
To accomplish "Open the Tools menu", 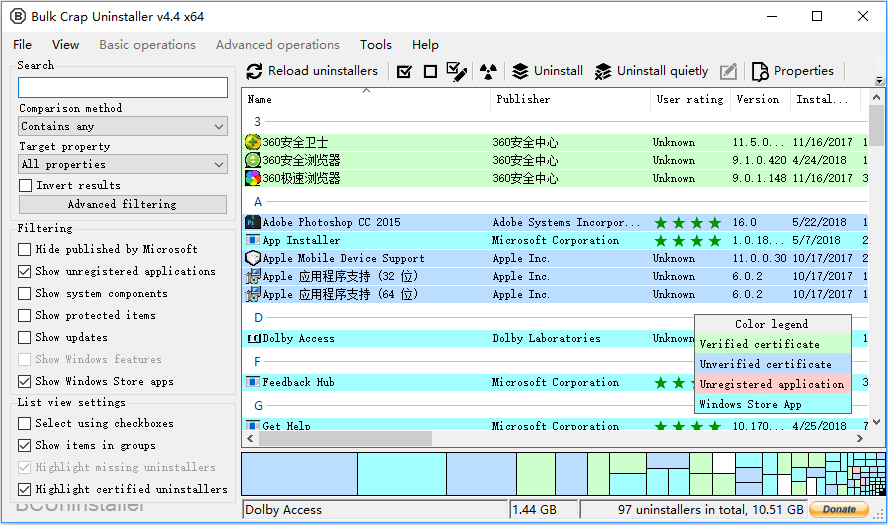I will [x=375, y=45].
